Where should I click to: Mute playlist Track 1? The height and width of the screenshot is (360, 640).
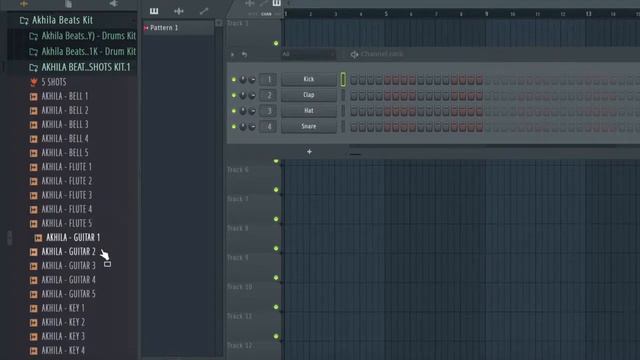[276, 43]
